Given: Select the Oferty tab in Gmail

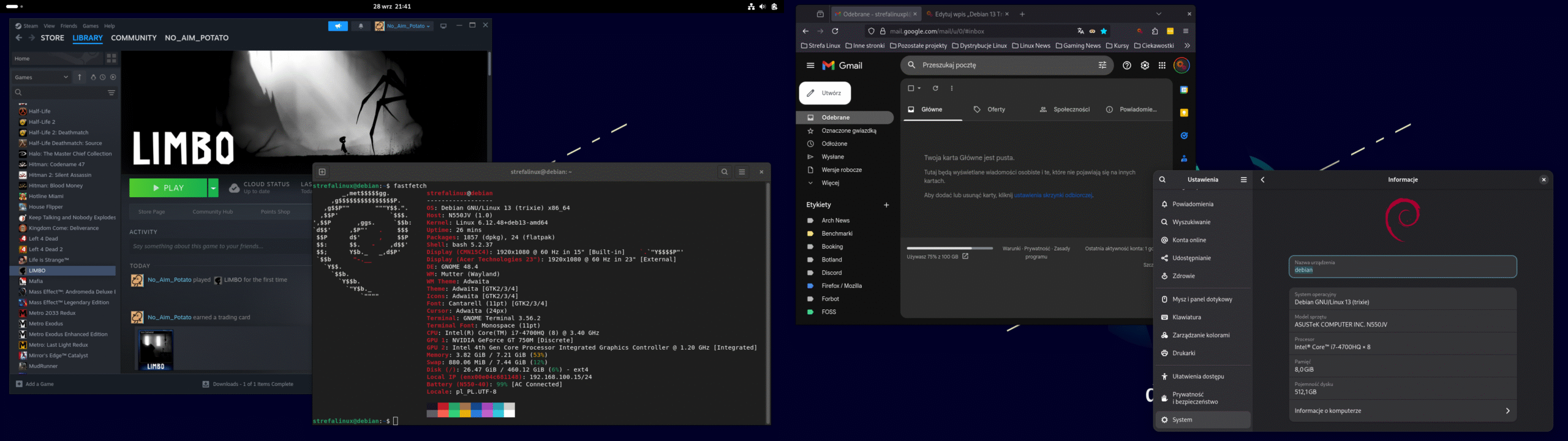Looking at the screenshot, I should 990,110.
